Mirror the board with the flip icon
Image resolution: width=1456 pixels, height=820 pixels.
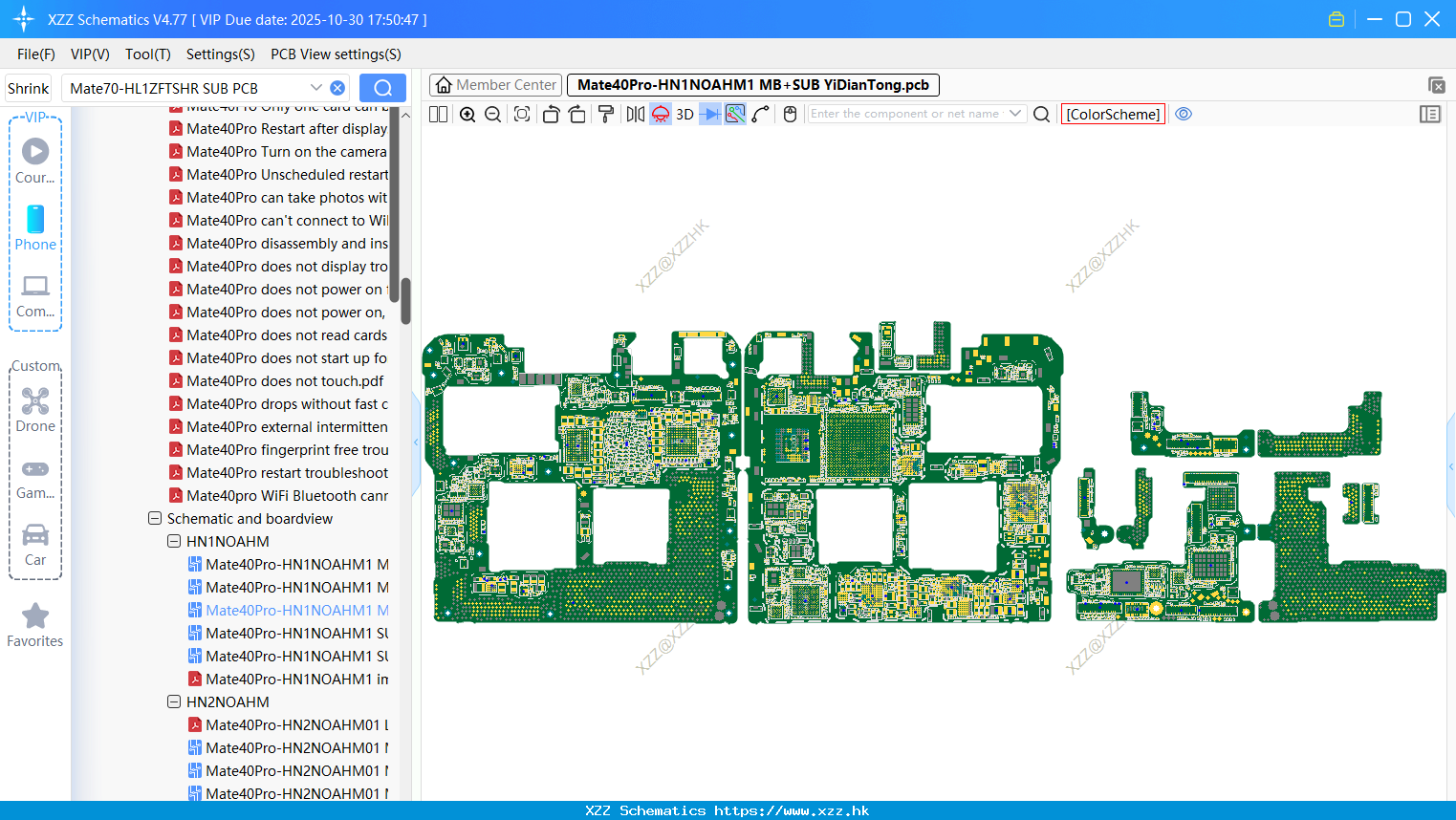[635, 114]
